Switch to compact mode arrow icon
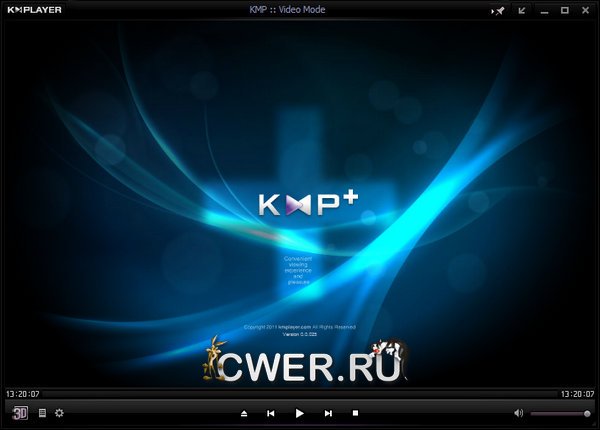Viewport: 600px width, 430px height. [x=522, y=11]
